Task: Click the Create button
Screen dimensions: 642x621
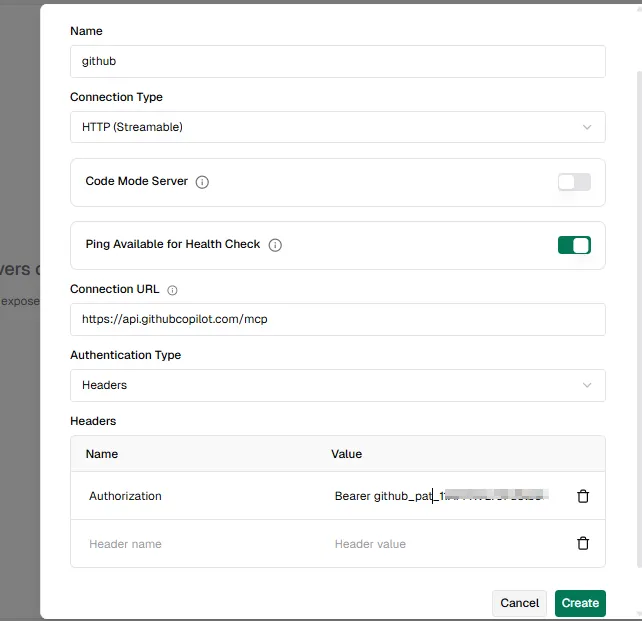Action: coord(580,603)
